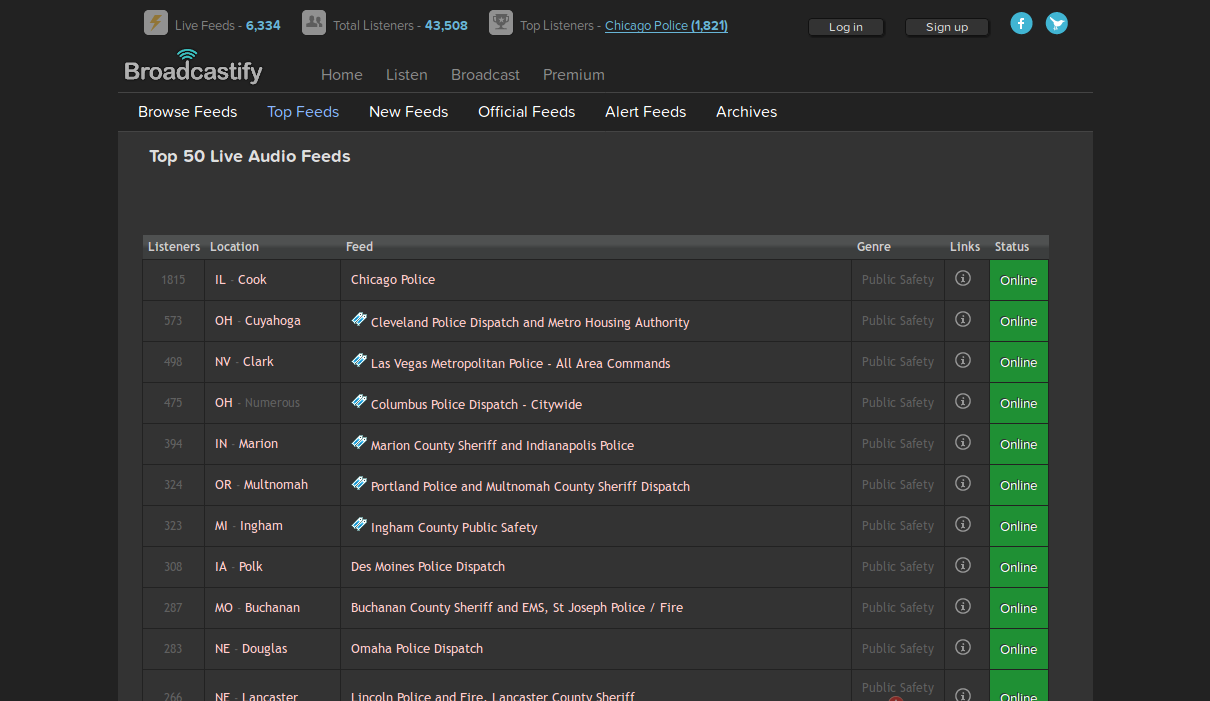1210x701 pixels.
Task: Click Public Safety genre for Omaha Police
Action: coord(898,649)
